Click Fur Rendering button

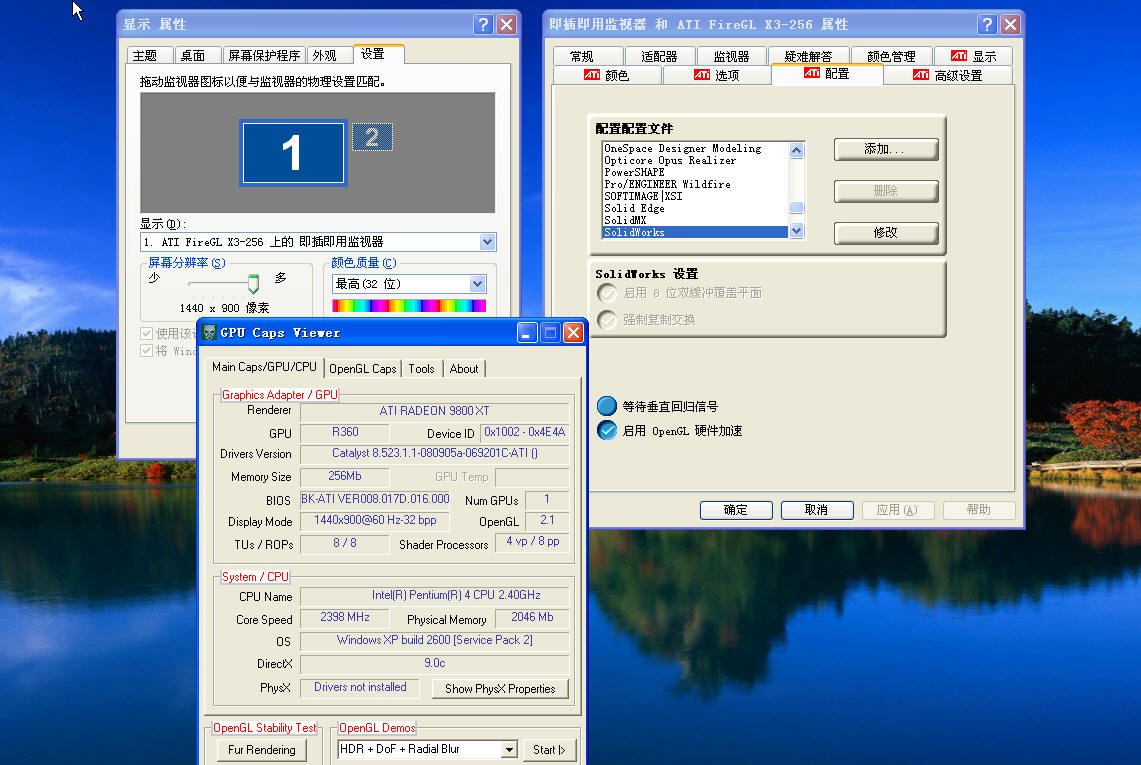coord(261,750)
